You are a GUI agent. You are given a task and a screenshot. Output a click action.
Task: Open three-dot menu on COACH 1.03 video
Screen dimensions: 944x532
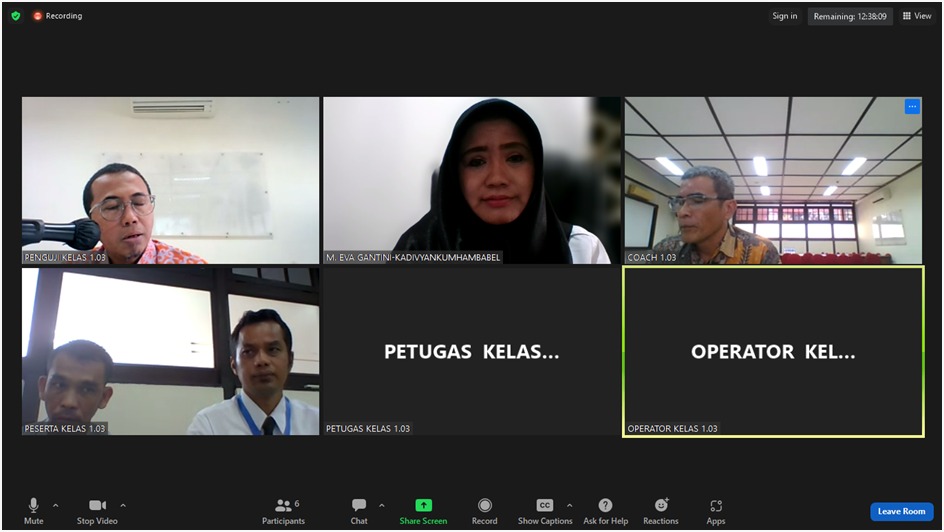coord(912,106)
